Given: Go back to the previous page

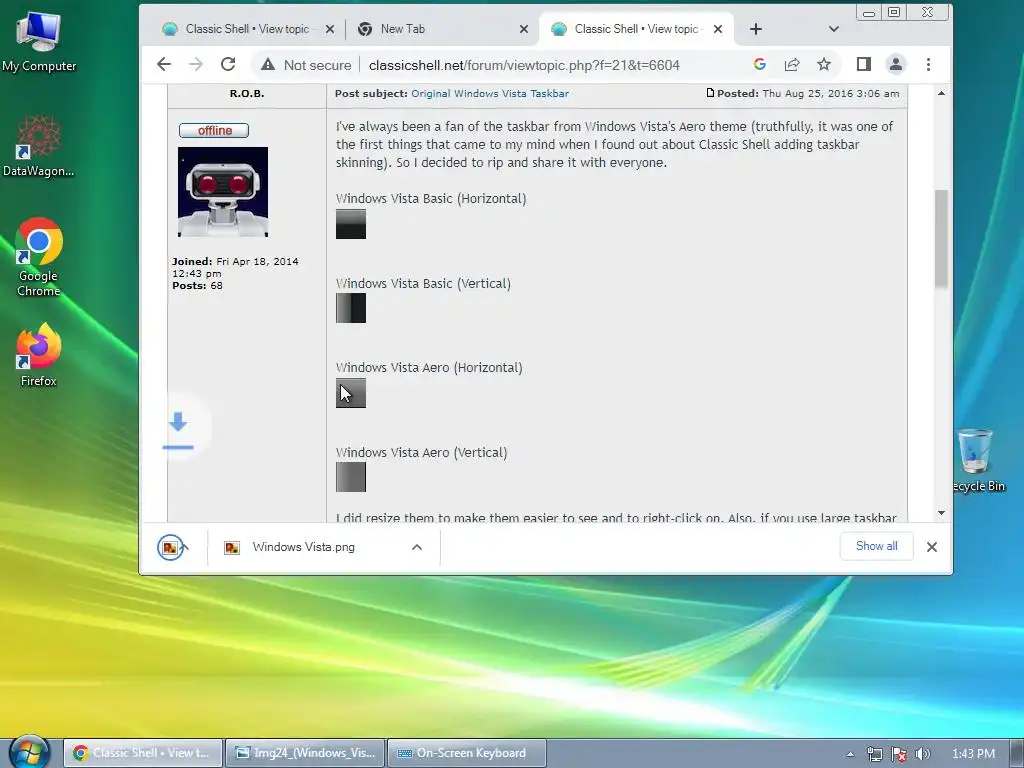Looking at the screenshot, I should 164,64.
